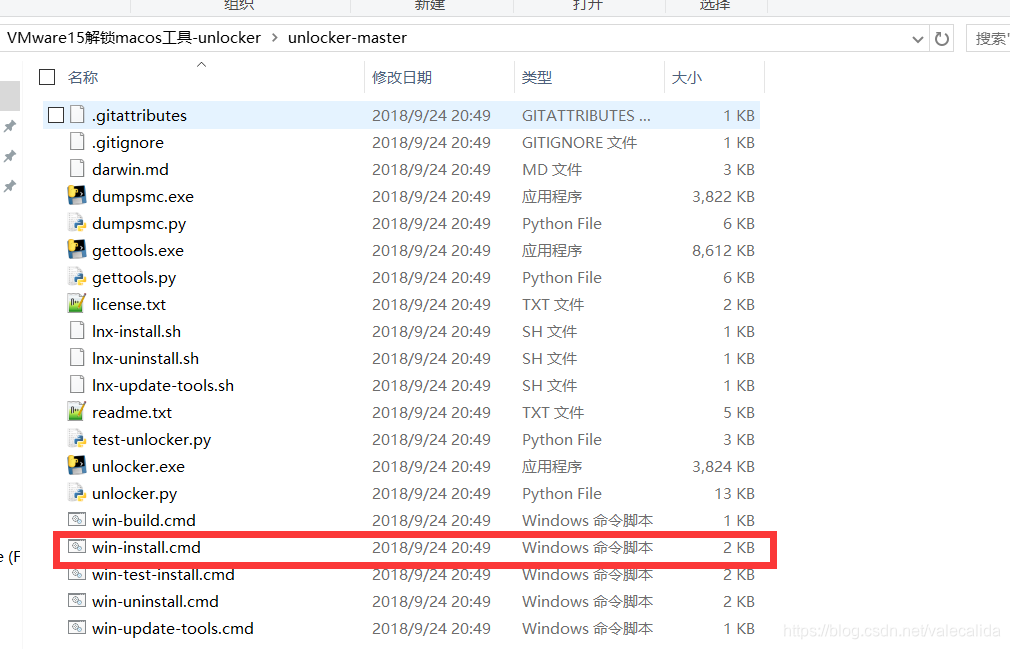Screen dimensions: 1010x649
Task: Select the dumpsmc.py file name
Action: pyautogui.click(x=139, y=223)
